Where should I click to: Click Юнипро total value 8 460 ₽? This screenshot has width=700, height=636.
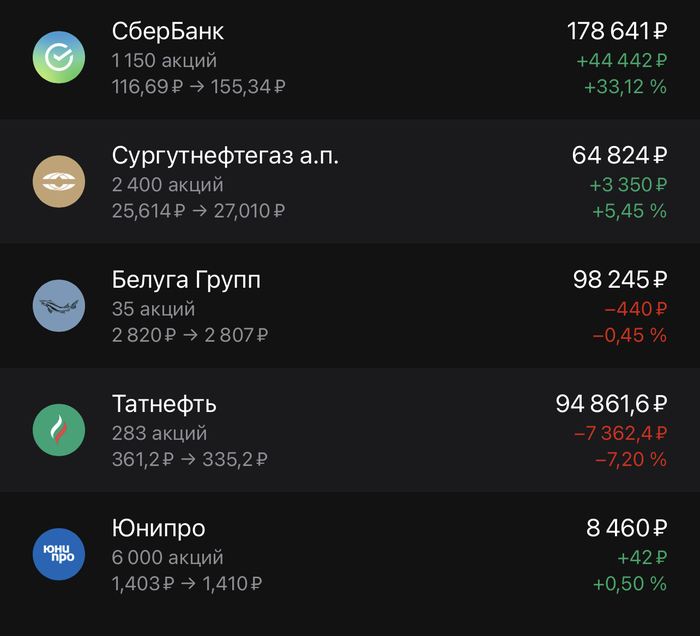pos(626,528)
